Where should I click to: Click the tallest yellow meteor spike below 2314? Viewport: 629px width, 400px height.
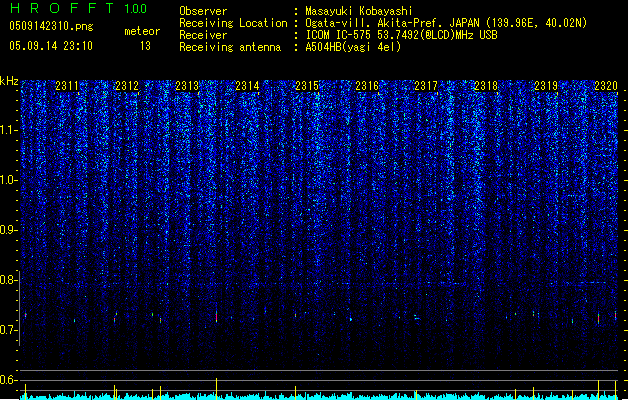click(x=217, y=388)
